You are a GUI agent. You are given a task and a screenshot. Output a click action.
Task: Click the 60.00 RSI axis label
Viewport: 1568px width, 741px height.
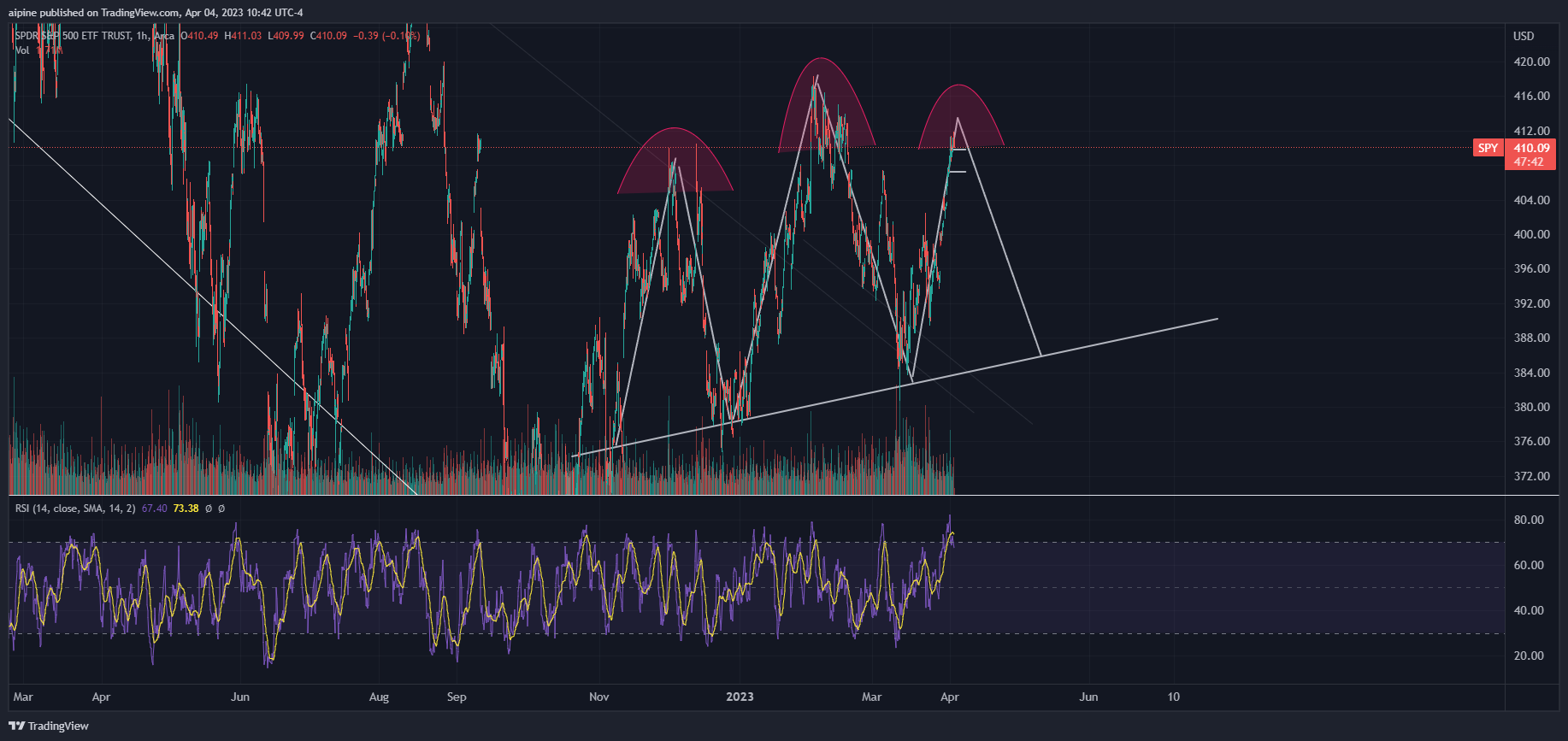1529,565
